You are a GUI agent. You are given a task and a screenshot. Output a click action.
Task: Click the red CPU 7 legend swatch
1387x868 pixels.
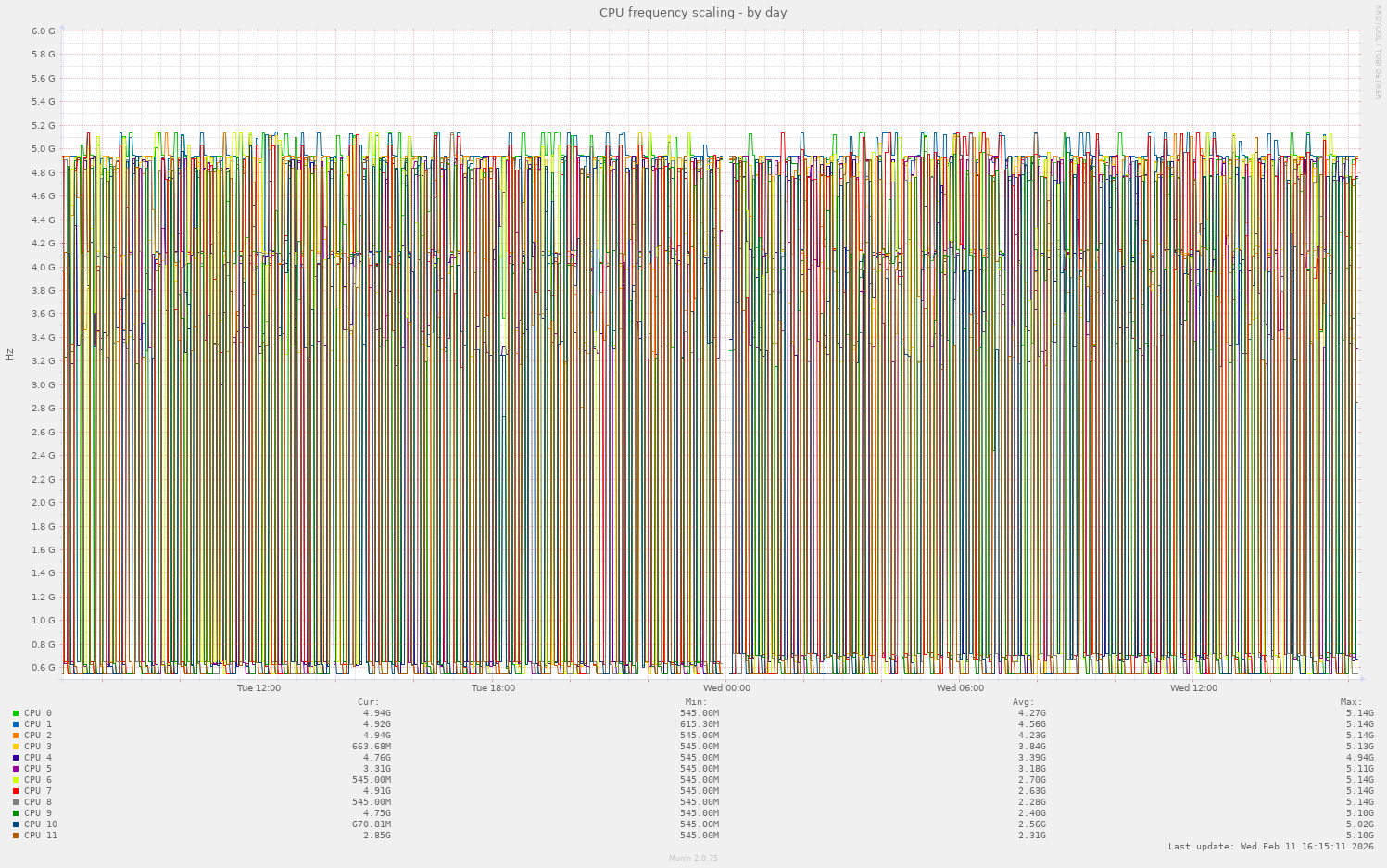(17, 790)
